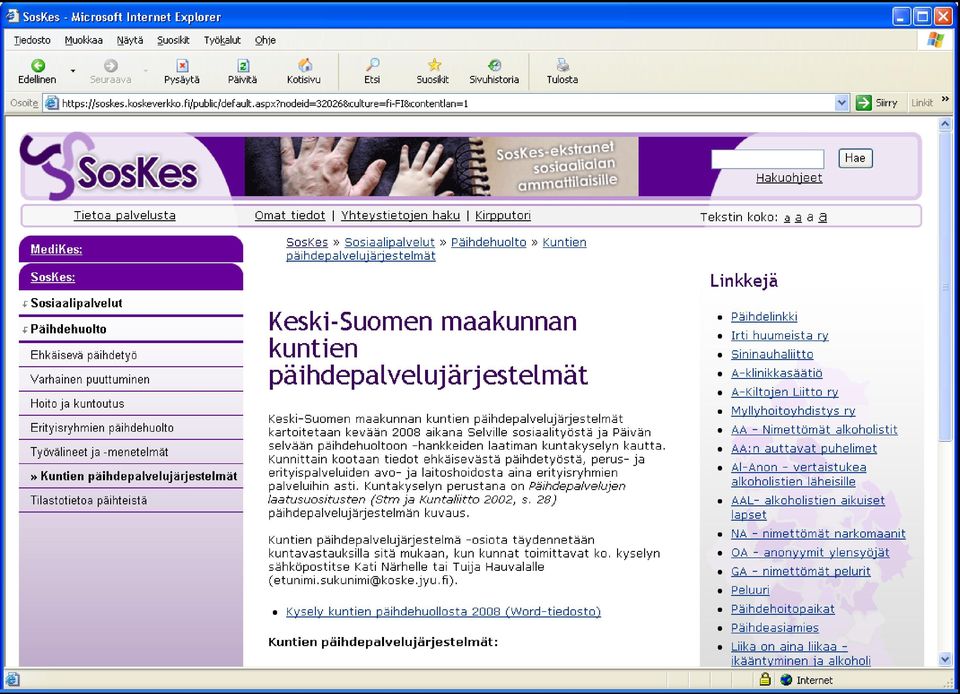This screenshot has height=694, width=960.
Task: Select Kuntien päihdepalvelujärjestelmät sidebar item
Action: 131,476
